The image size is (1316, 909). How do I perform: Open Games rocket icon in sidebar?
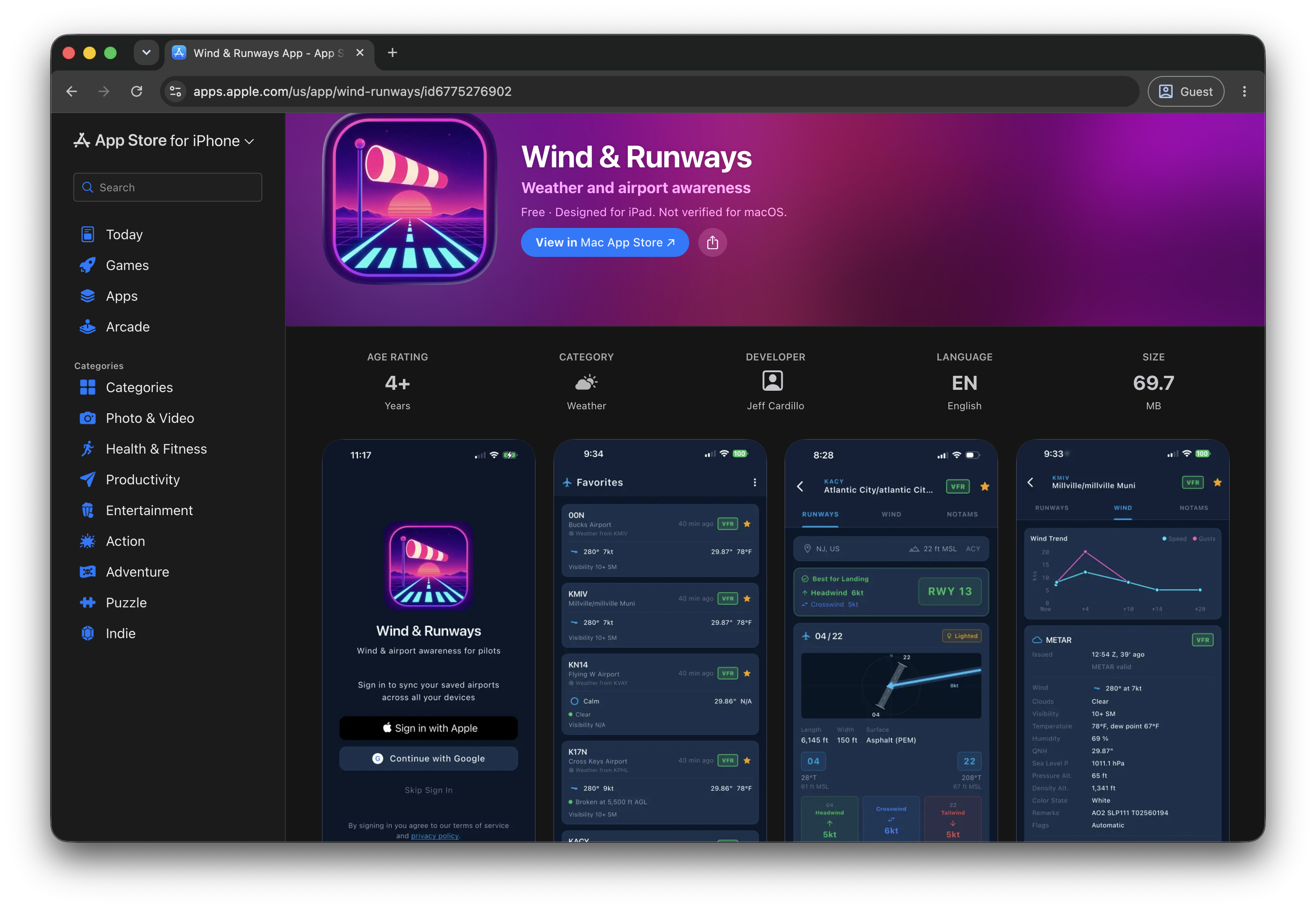tap(87, 265)
